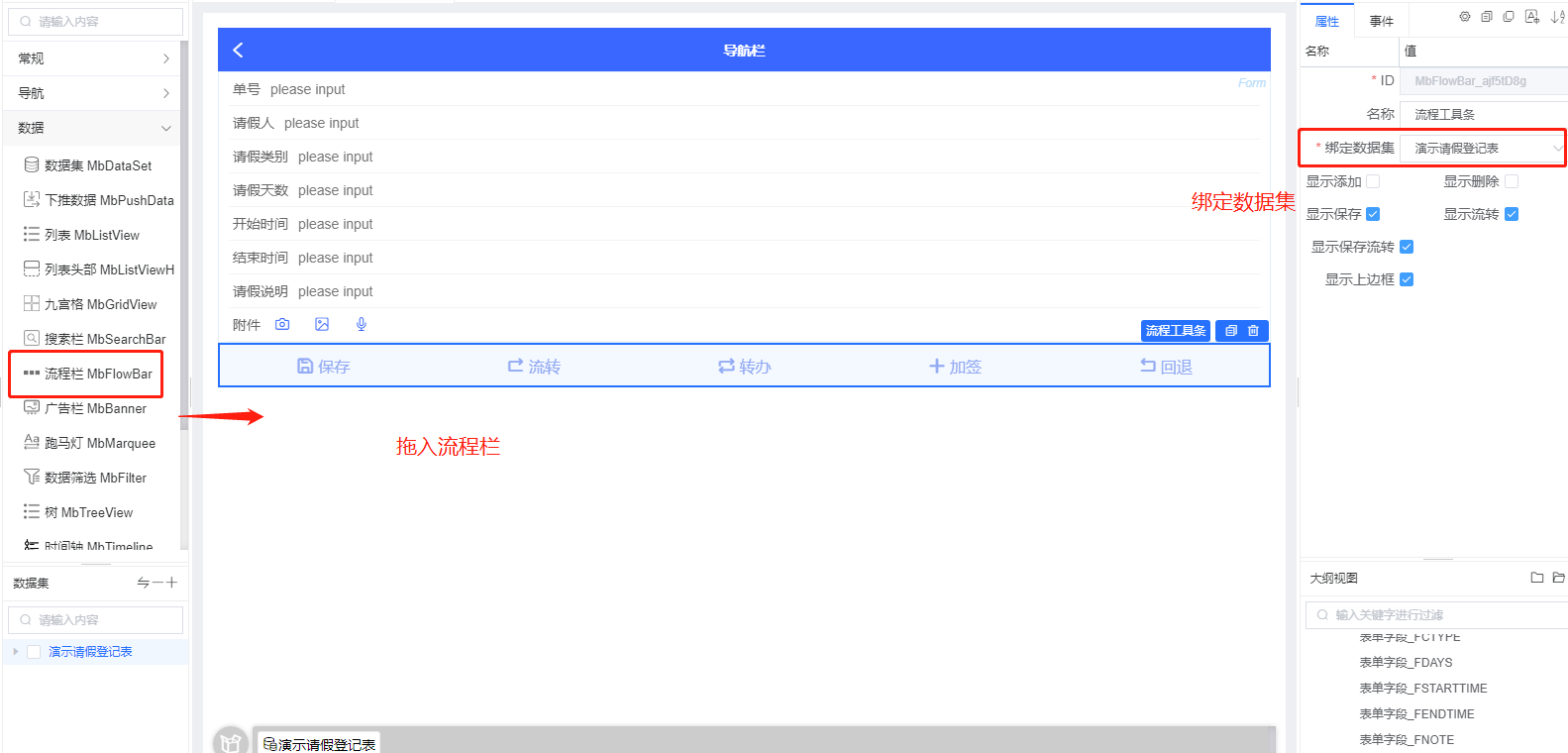
Task: Click the 保存 button in flow bar
Action: 324,367
